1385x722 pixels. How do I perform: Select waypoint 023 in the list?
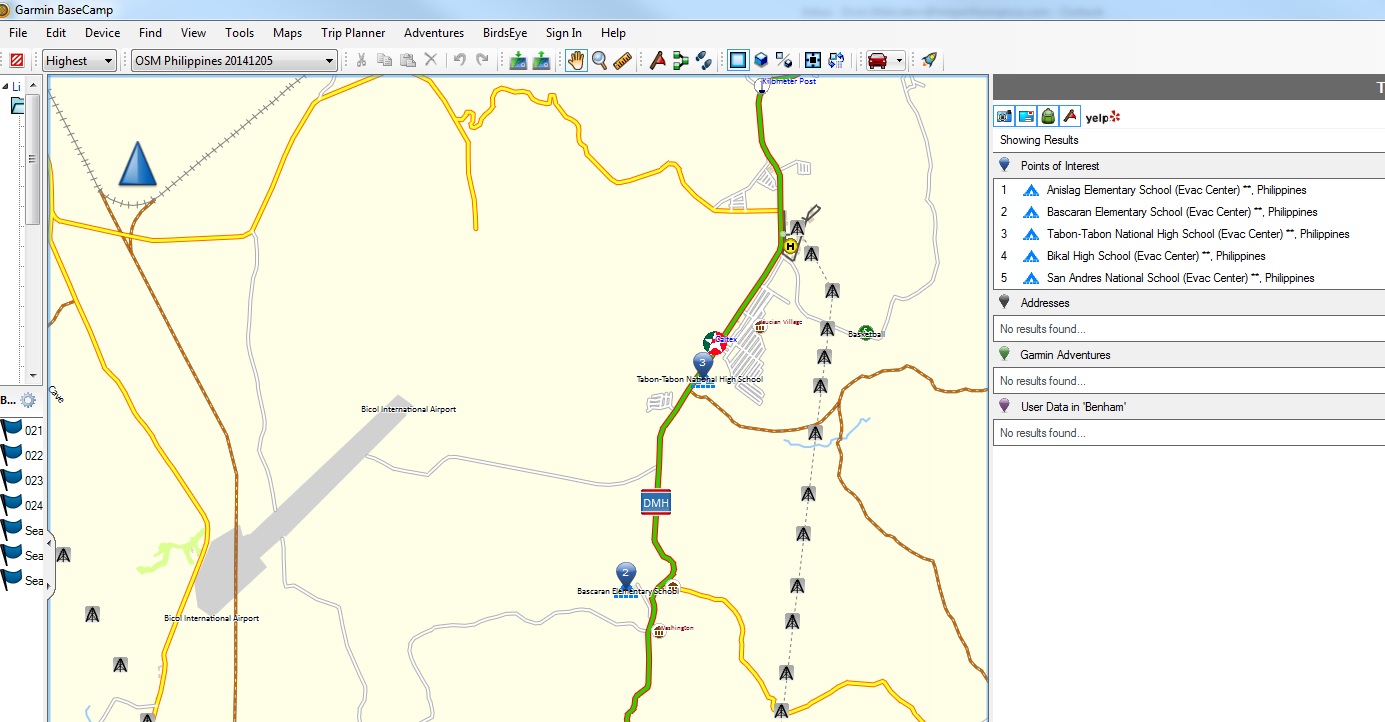(22, 480)
